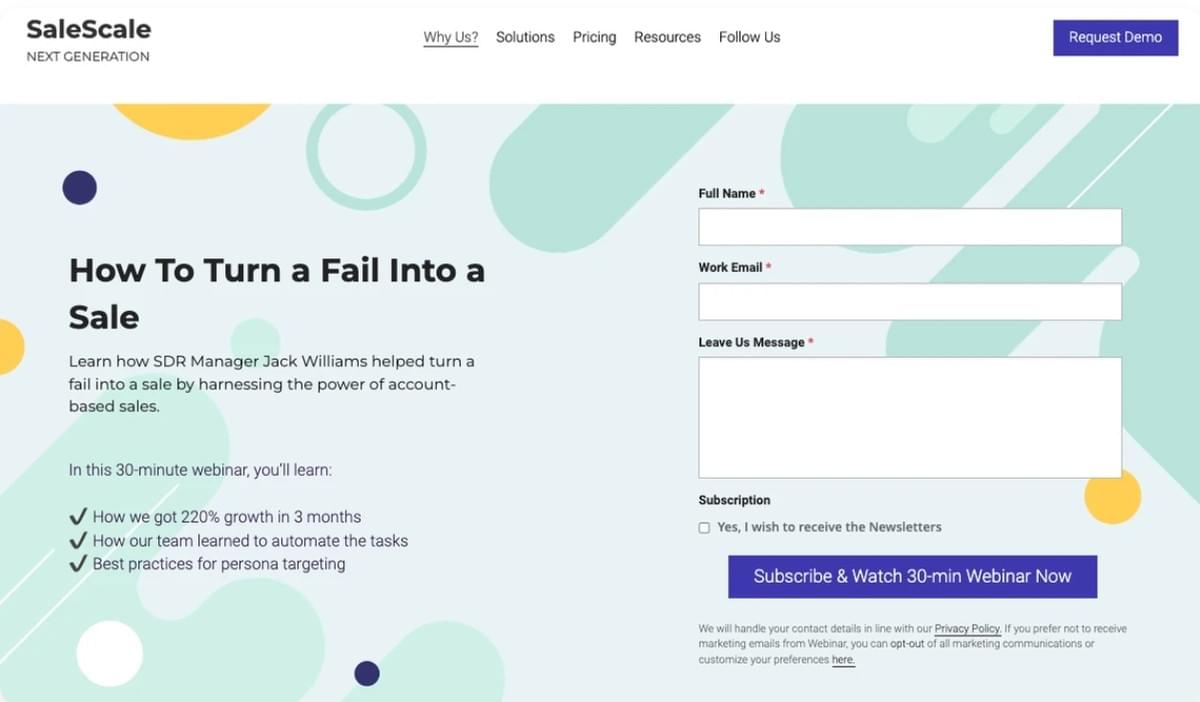Click checkmark beside persona targeting bullet
This screenshot has width=1200, height=702.
(x=78, y=564)
